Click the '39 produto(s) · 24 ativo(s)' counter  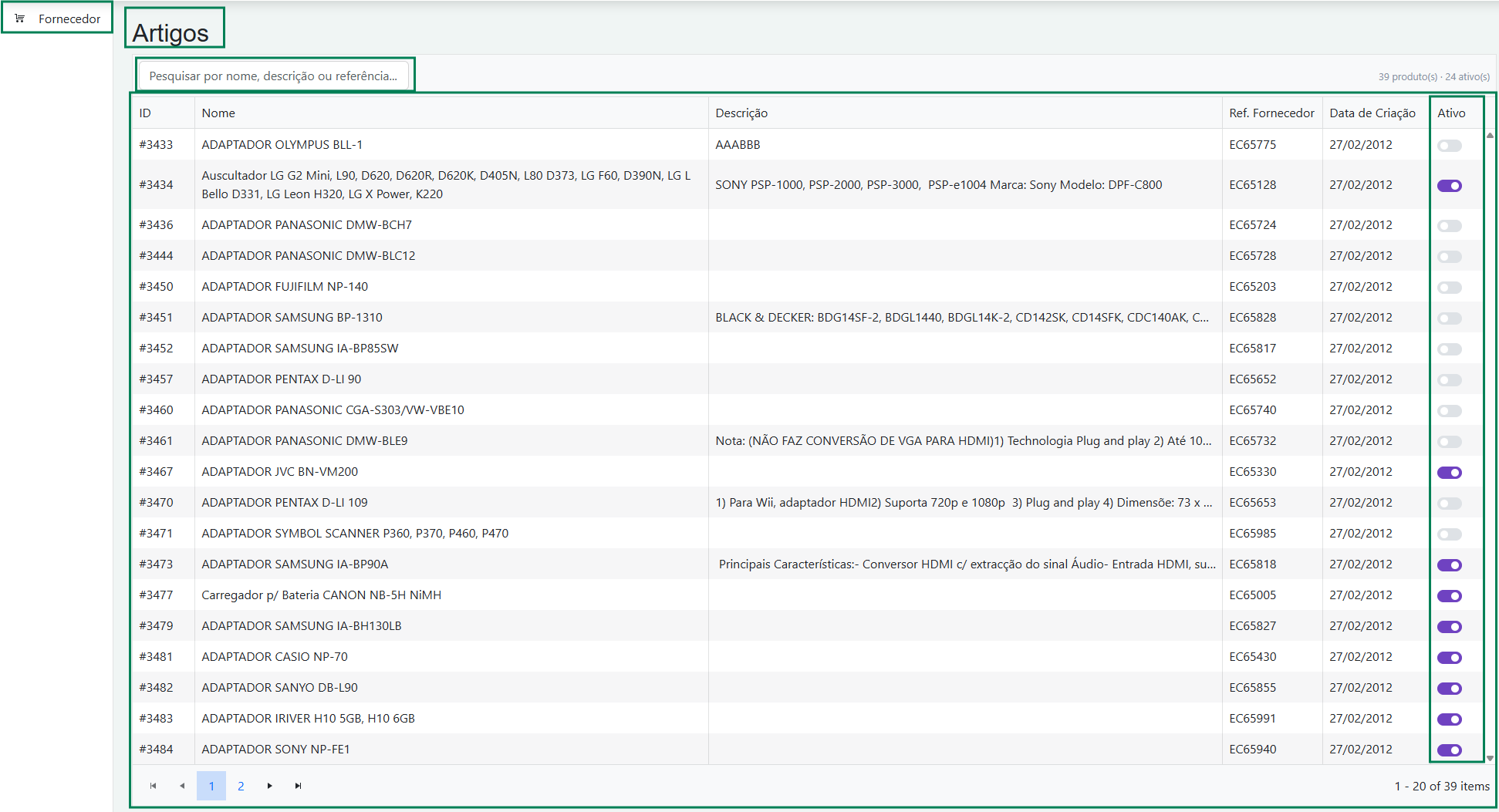click(1434, 76)
